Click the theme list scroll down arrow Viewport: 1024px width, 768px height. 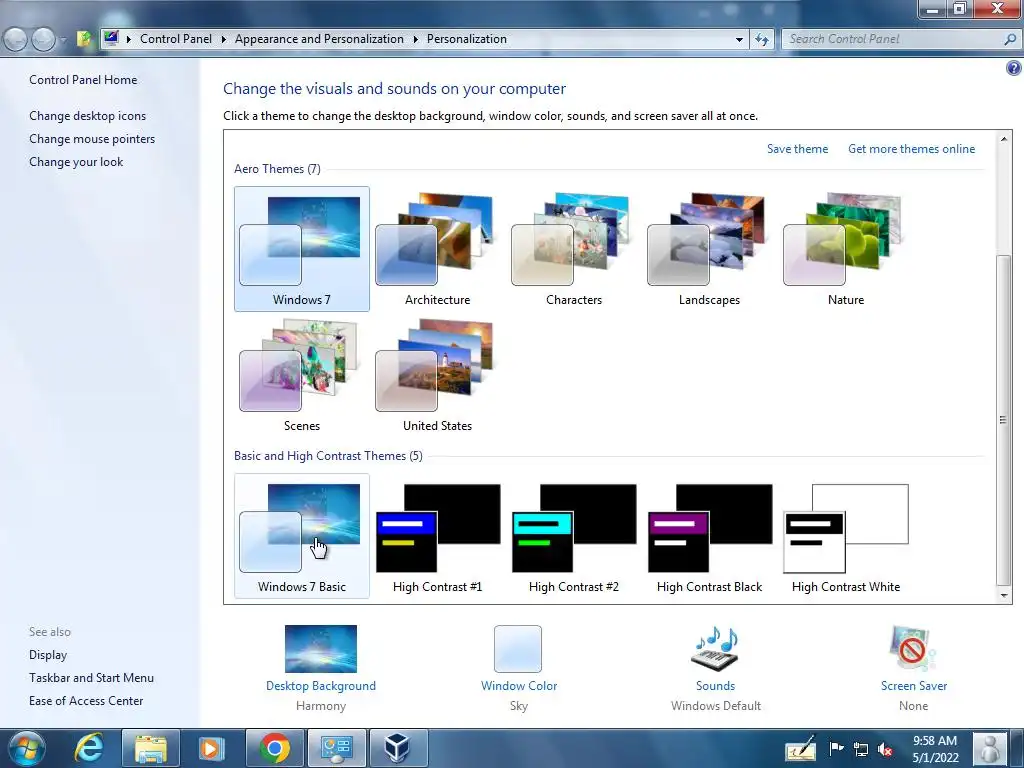1004,596
